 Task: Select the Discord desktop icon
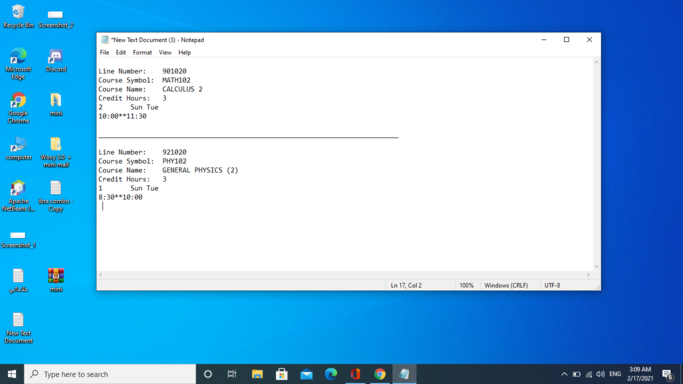(56, 61)
